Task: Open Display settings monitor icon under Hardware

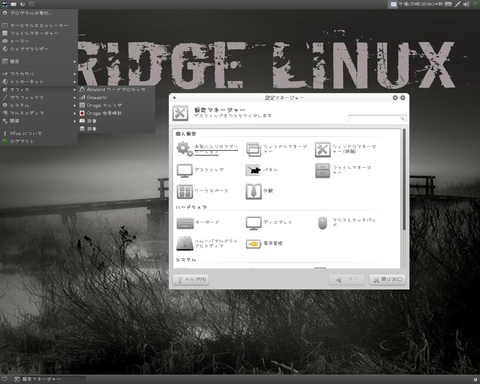Action: 254,223
